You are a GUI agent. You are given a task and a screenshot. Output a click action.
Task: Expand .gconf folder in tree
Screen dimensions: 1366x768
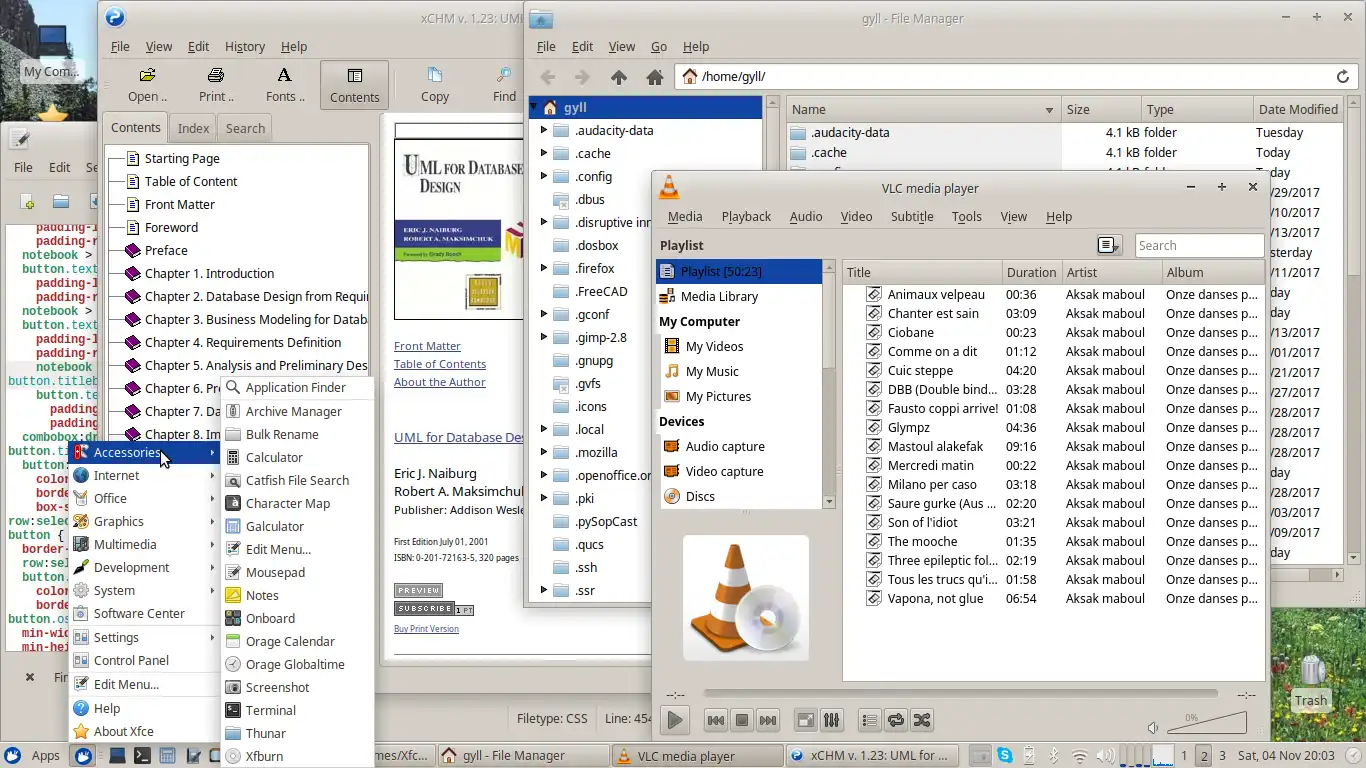click(x=544, y=314)
